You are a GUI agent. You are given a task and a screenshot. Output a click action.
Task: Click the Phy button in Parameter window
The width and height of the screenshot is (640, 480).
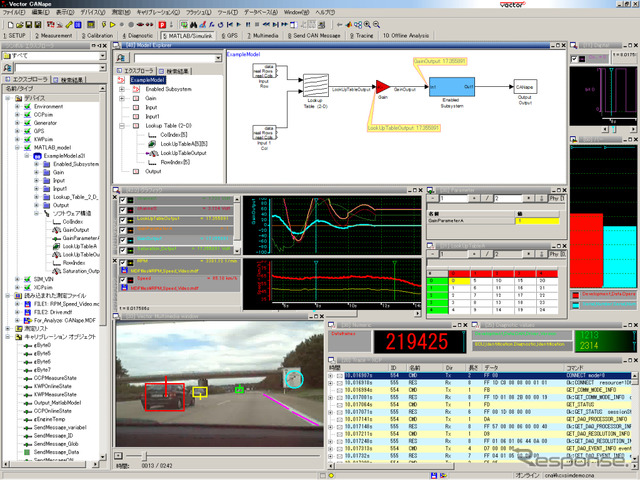(557, 198)
